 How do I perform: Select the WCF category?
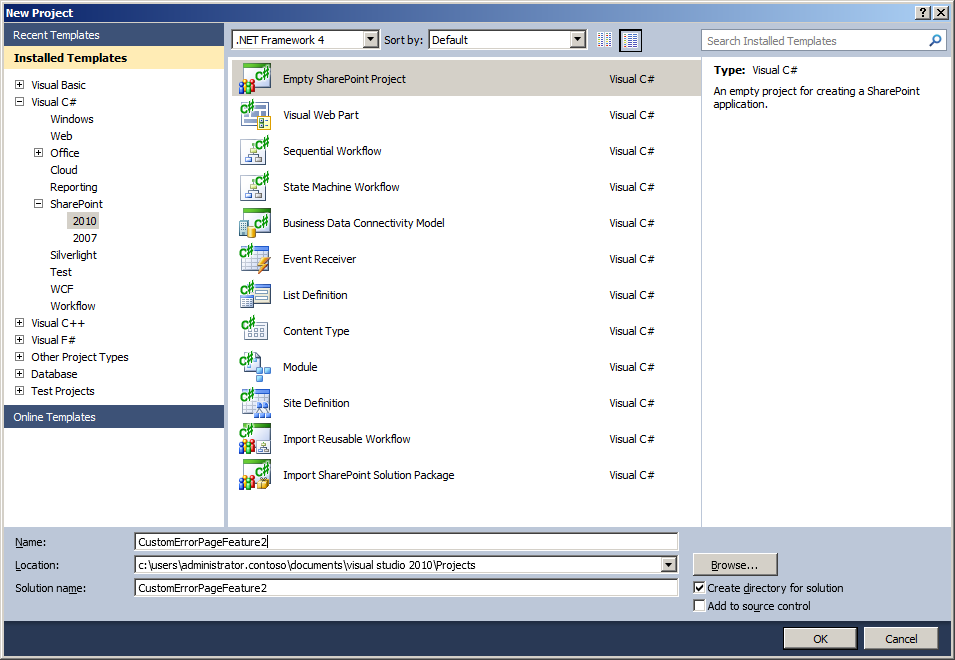click(x=62, y=289)
